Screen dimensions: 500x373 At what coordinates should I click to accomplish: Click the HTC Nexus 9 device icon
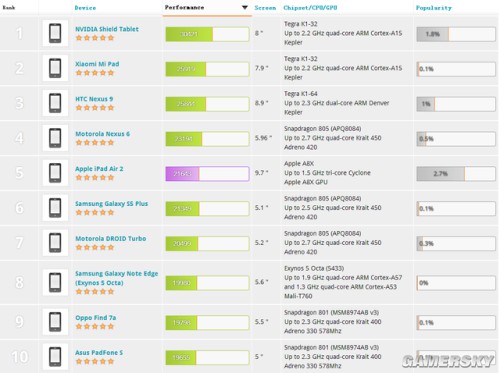coord(55,103)
